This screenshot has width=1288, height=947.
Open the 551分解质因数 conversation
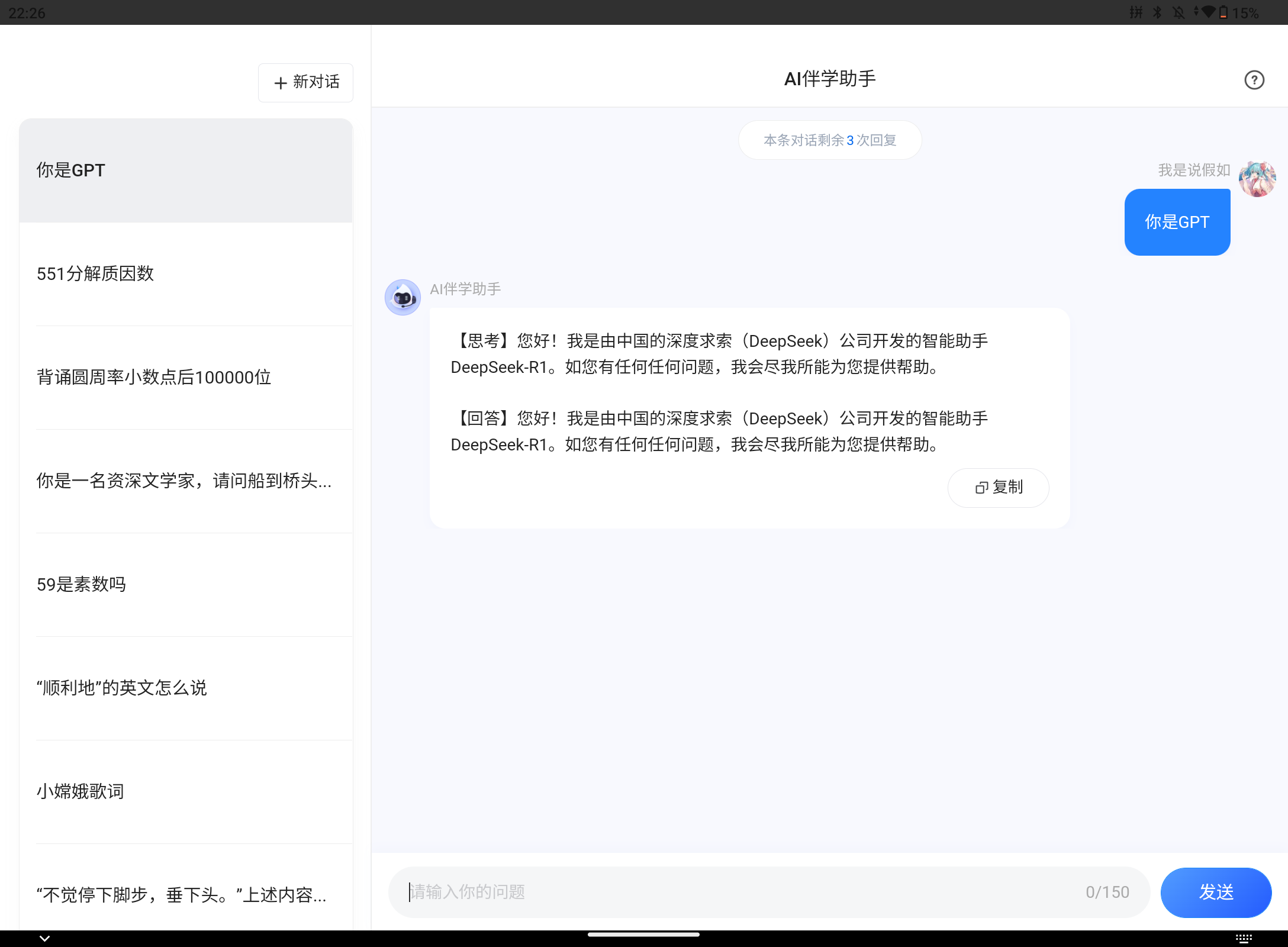pyautogui.click(x=186, y=274)
